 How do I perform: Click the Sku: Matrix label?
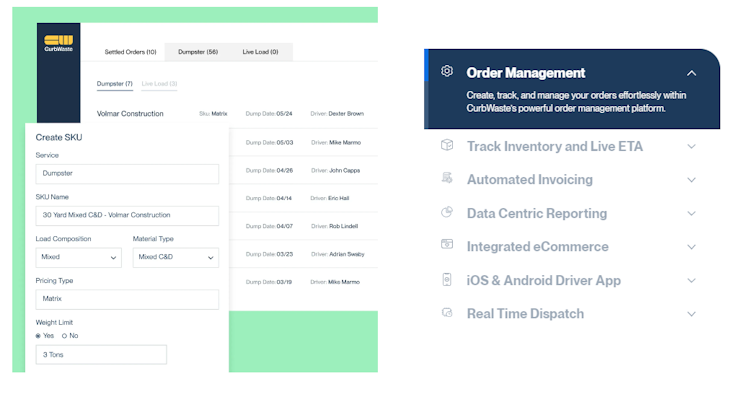point(213,114)
